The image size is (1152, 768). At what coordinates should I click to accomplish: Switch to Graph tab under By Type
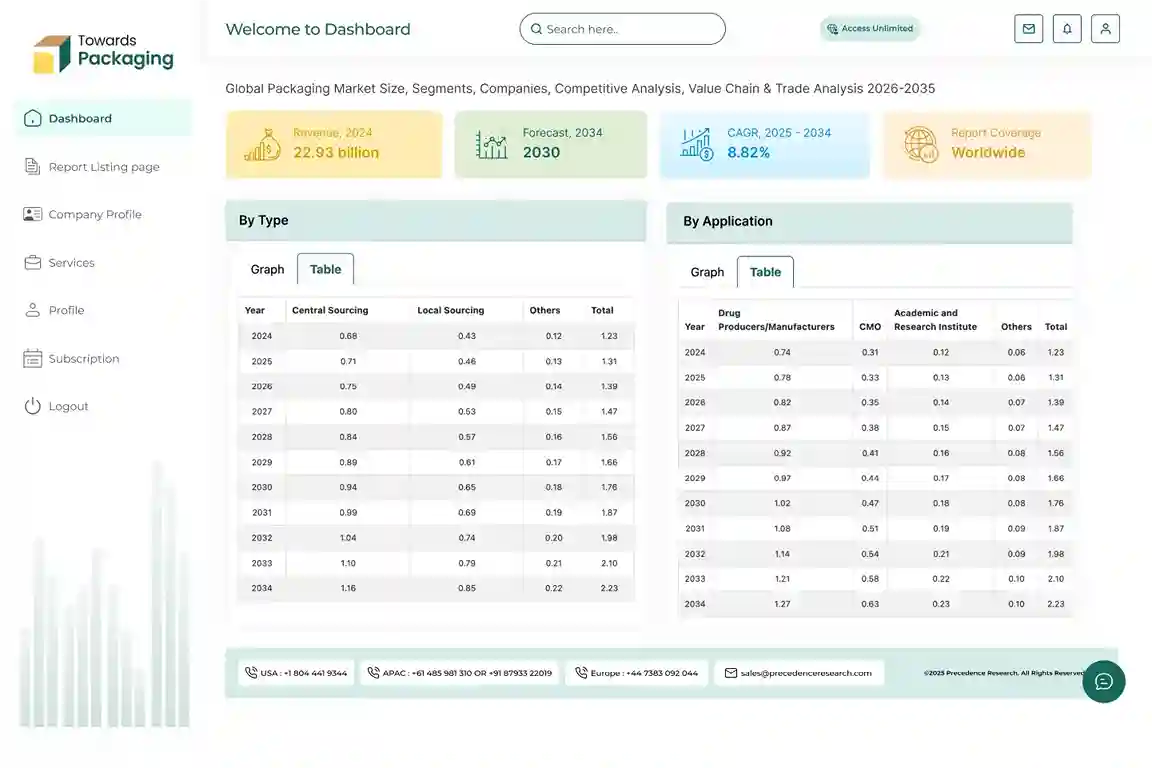point(267,270)
